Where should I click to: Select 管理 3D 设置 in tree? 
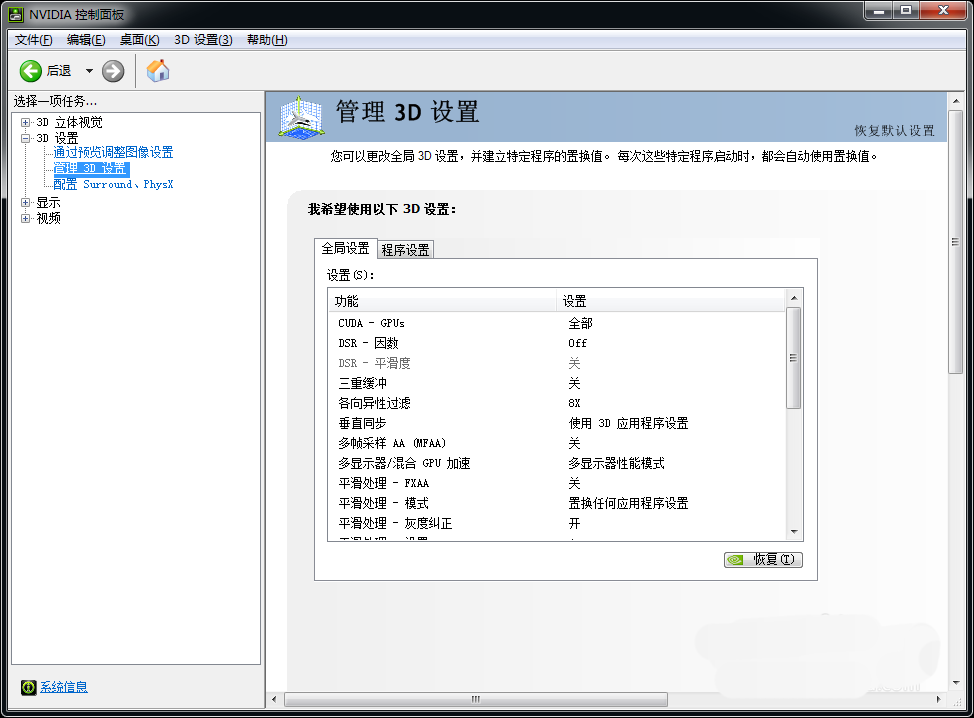click(x=91, y=168)
